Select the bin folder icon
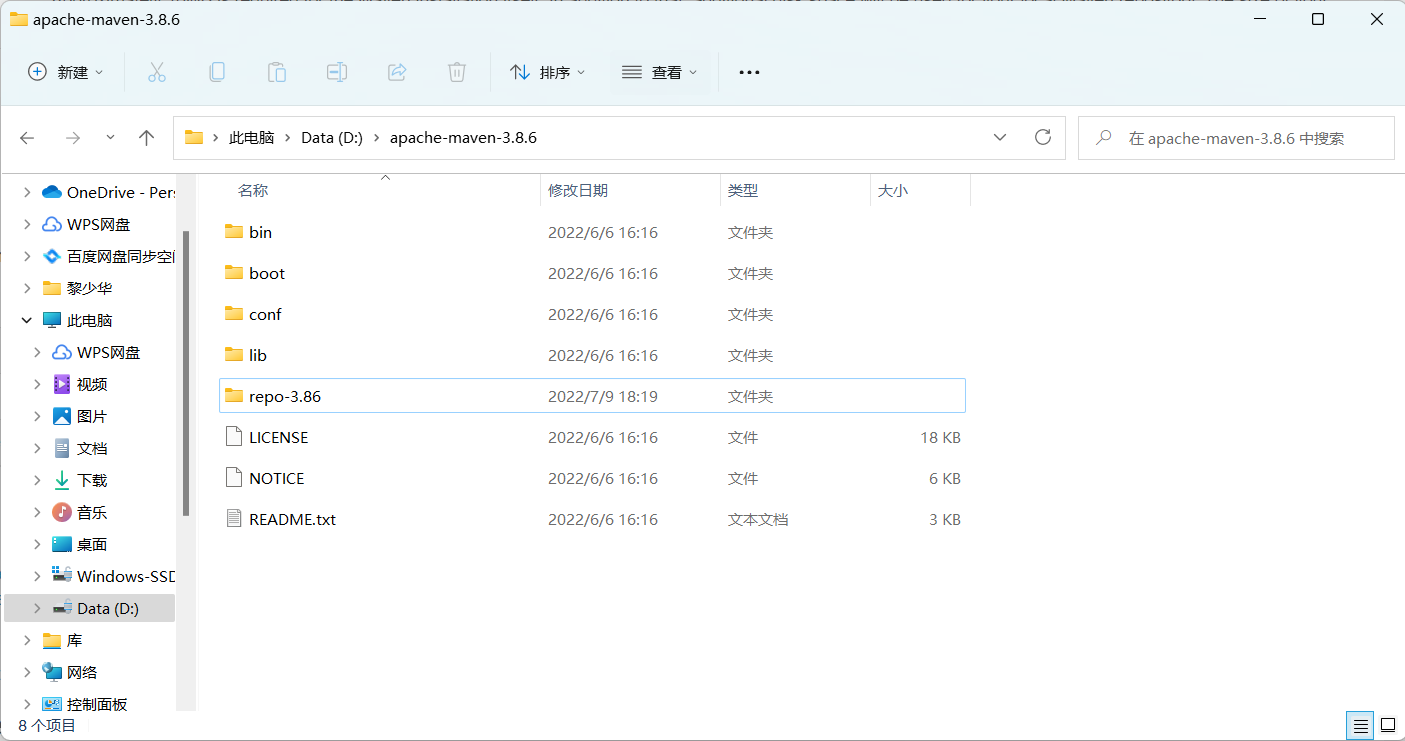 (234, 232)
